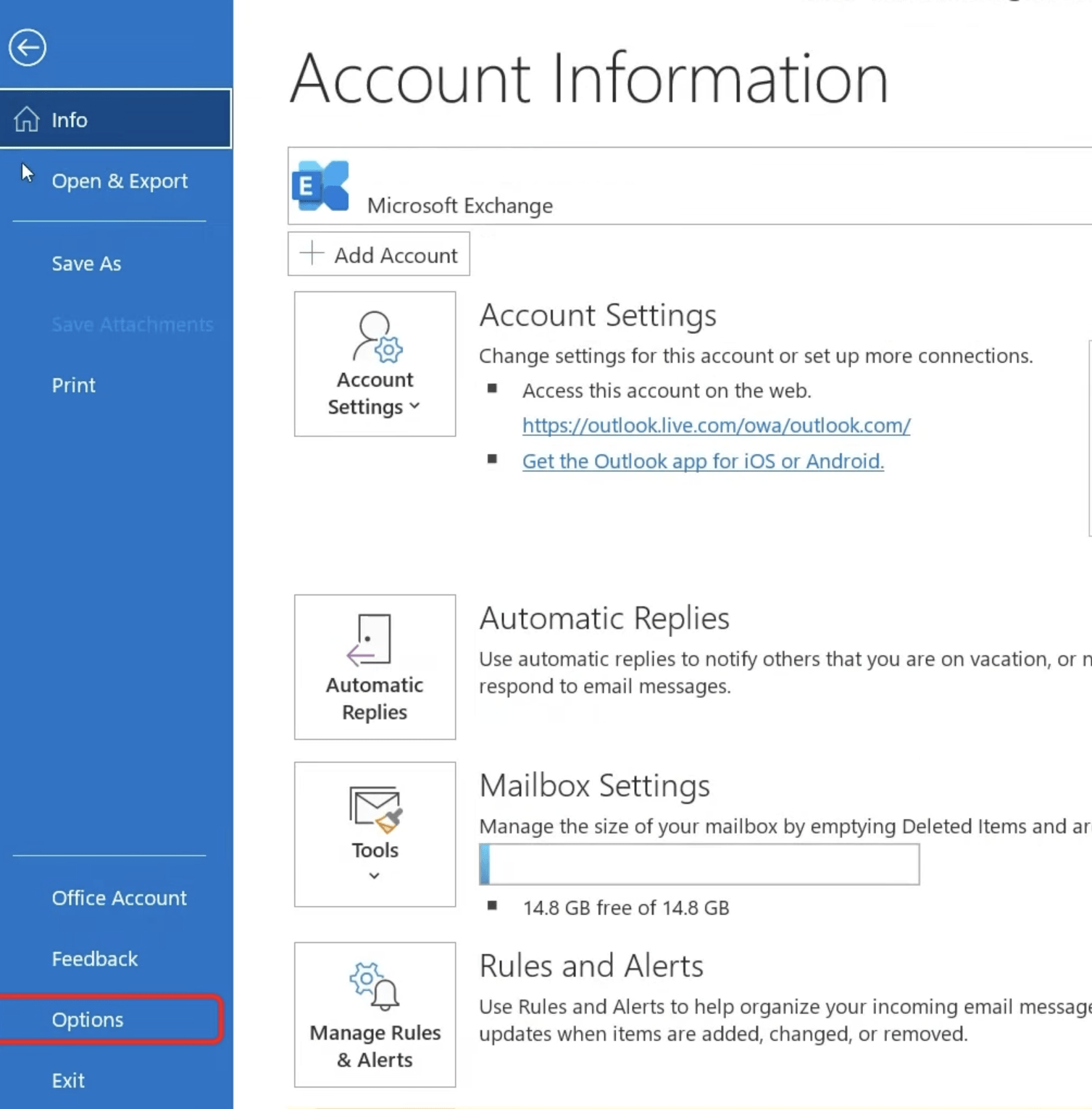Viewport: 1092px width, 1109px height.
Task: Click the greyed Save Attachments item
Action: click(x=133, y=325)
